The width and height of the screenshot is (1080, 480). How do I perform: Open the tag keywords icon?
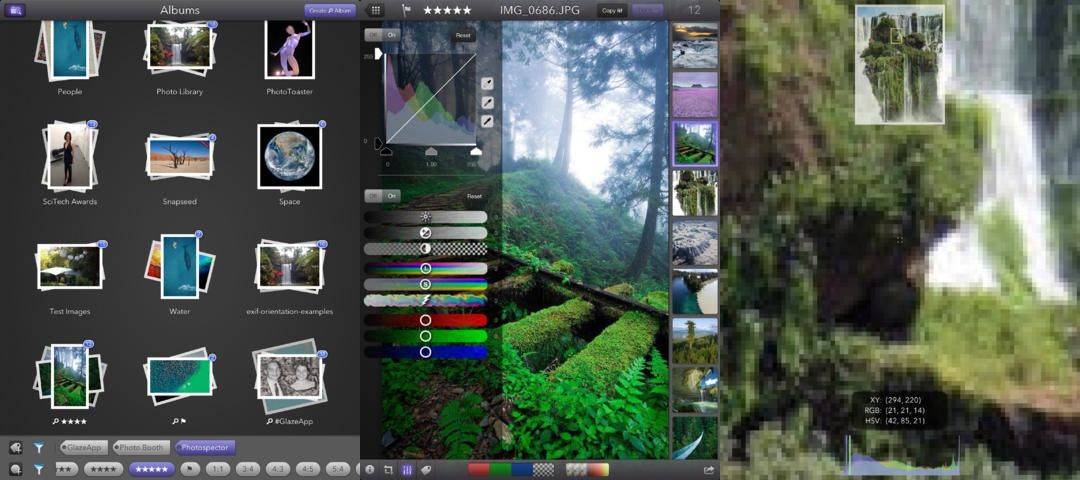click(x=426, y=469)
